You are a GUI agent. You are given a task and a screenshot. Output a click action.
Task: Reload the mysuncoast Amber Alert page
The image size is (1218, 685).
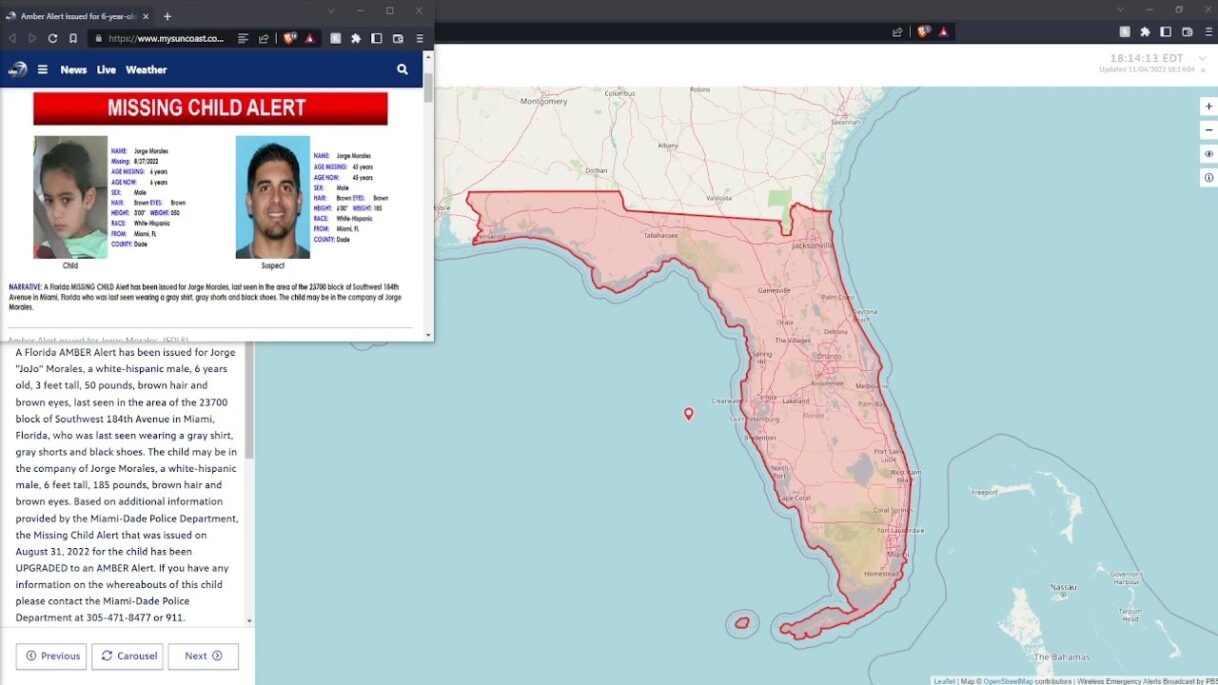[52, 39]
